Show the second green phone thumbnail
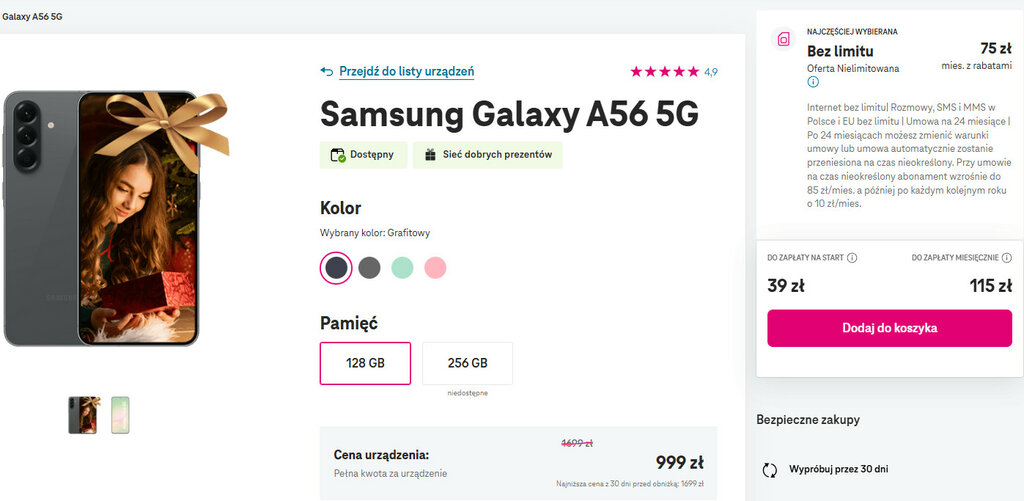Screen dimensions: 1024x501 point(120,415)
